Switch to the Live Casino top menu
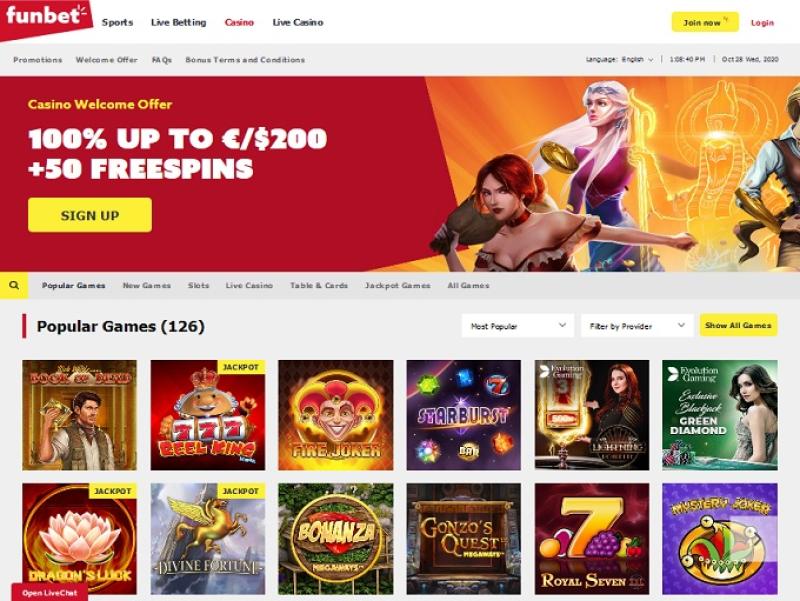Viewport: 800px width, 601px height. pos(298,22)
